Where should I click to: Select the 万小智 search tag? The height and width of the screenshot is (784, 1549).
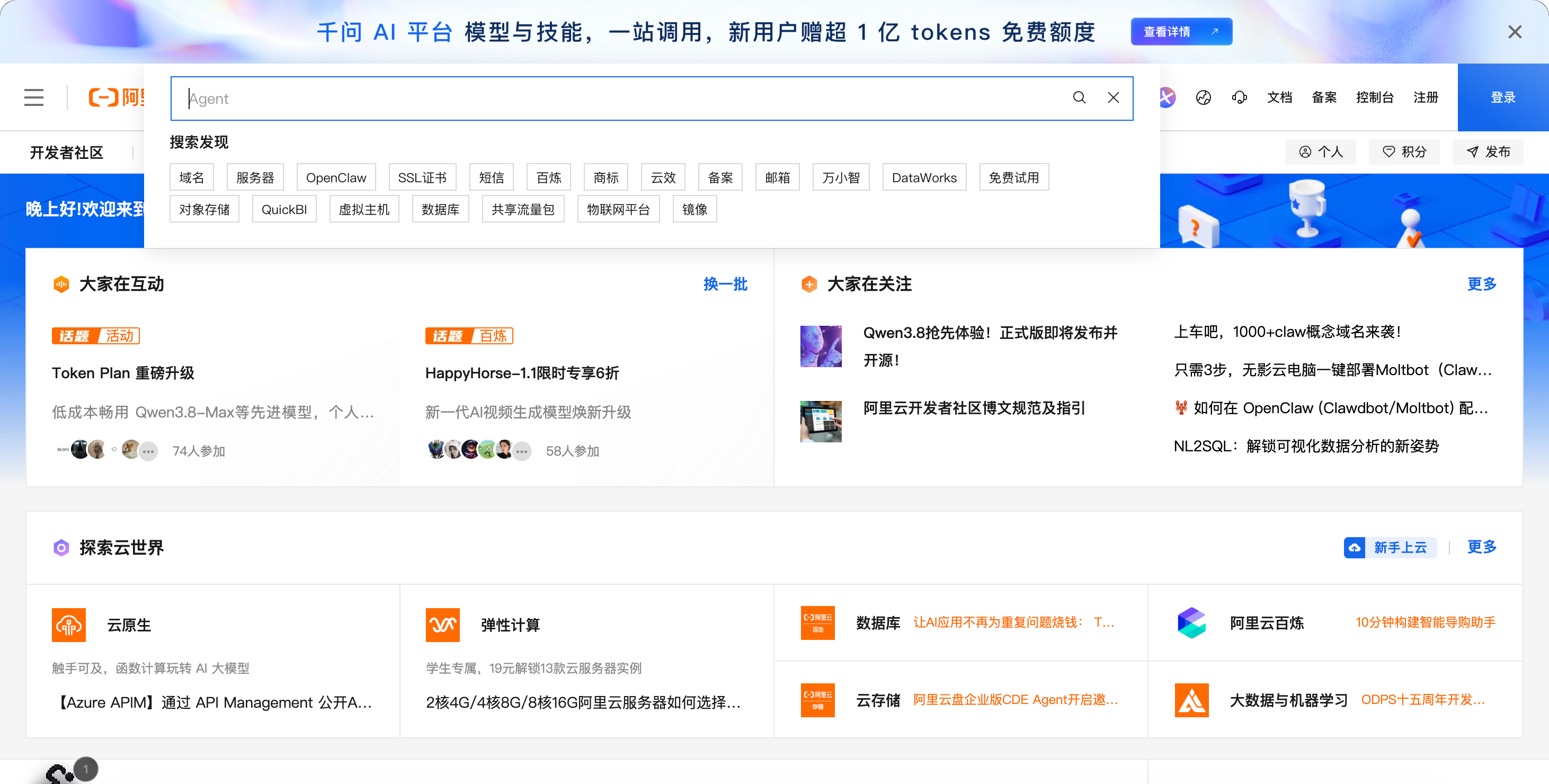841,177
